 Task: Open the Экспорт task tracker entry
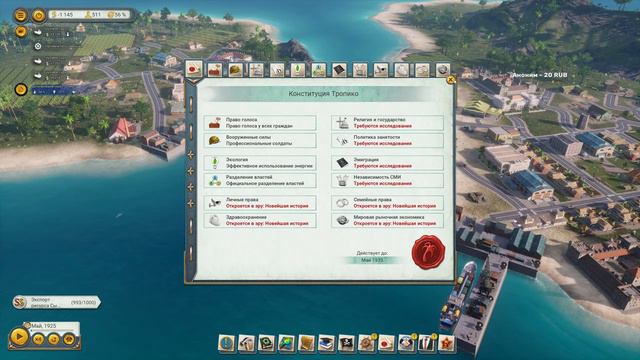point(56,302)
